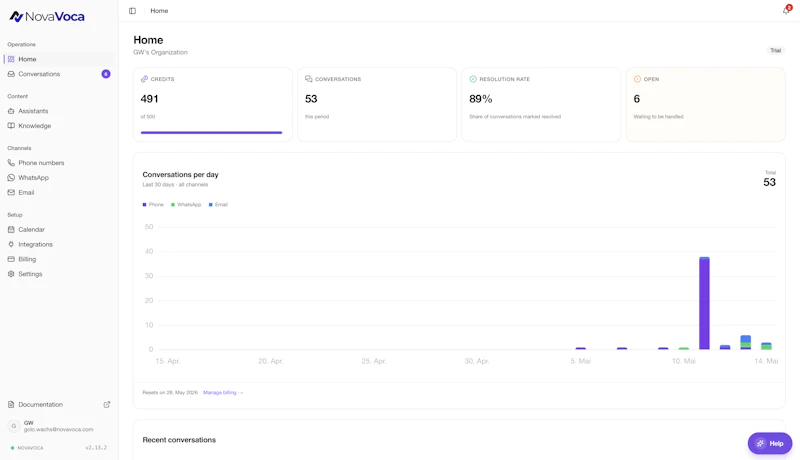Image resolution: width=800 pixels, height=460 pixels.
Task: Click the tall purple chart bar
Action: pos(704,303)
